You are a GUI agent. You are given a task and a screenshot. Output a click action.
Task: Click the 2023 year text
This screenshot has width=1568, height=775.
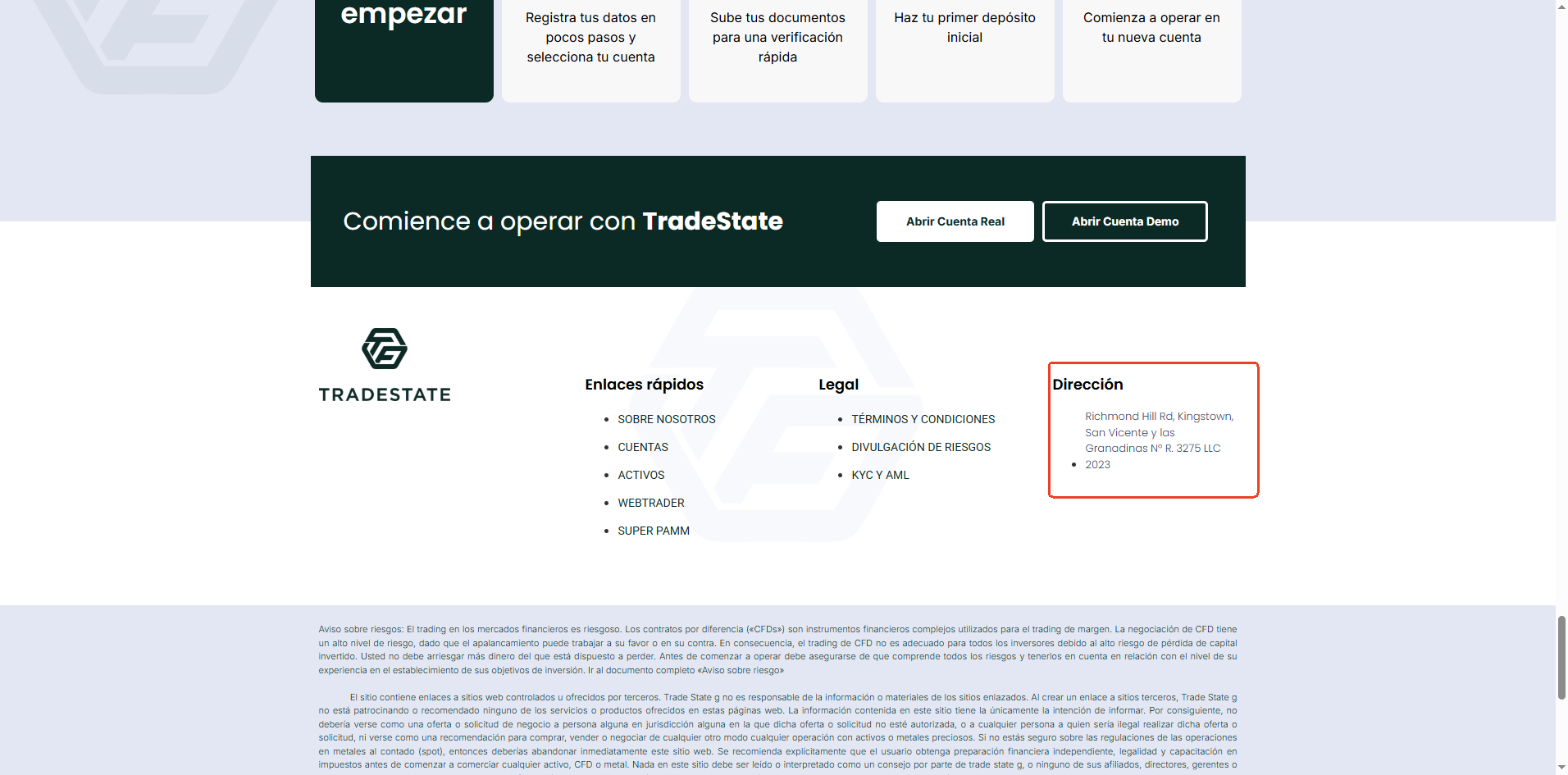click(1098, 464)
